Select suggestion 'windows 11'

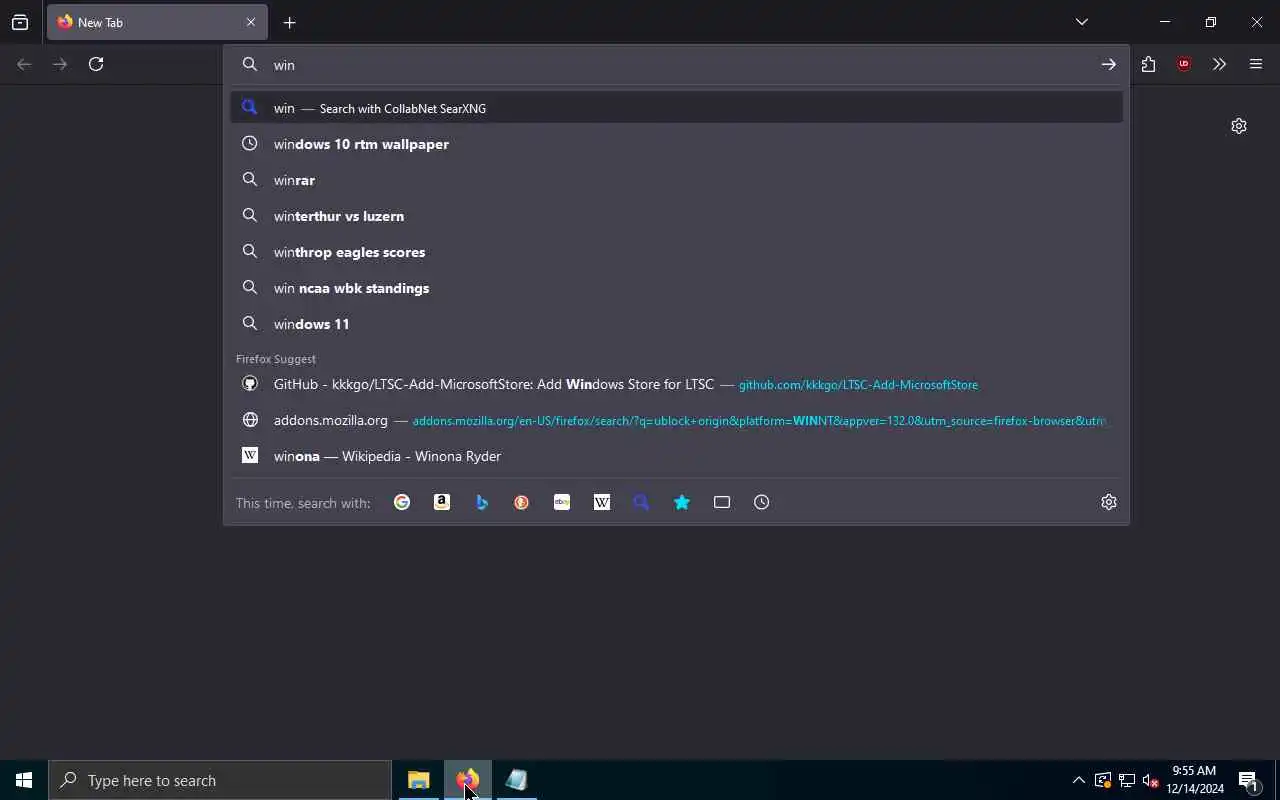676,324
